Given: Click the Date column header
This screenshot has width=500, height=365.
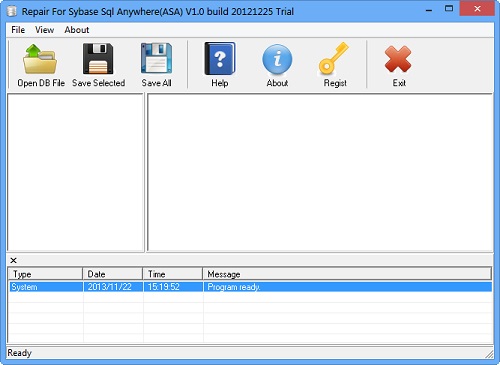Looking at the screenshot, I should coord(112,274).
